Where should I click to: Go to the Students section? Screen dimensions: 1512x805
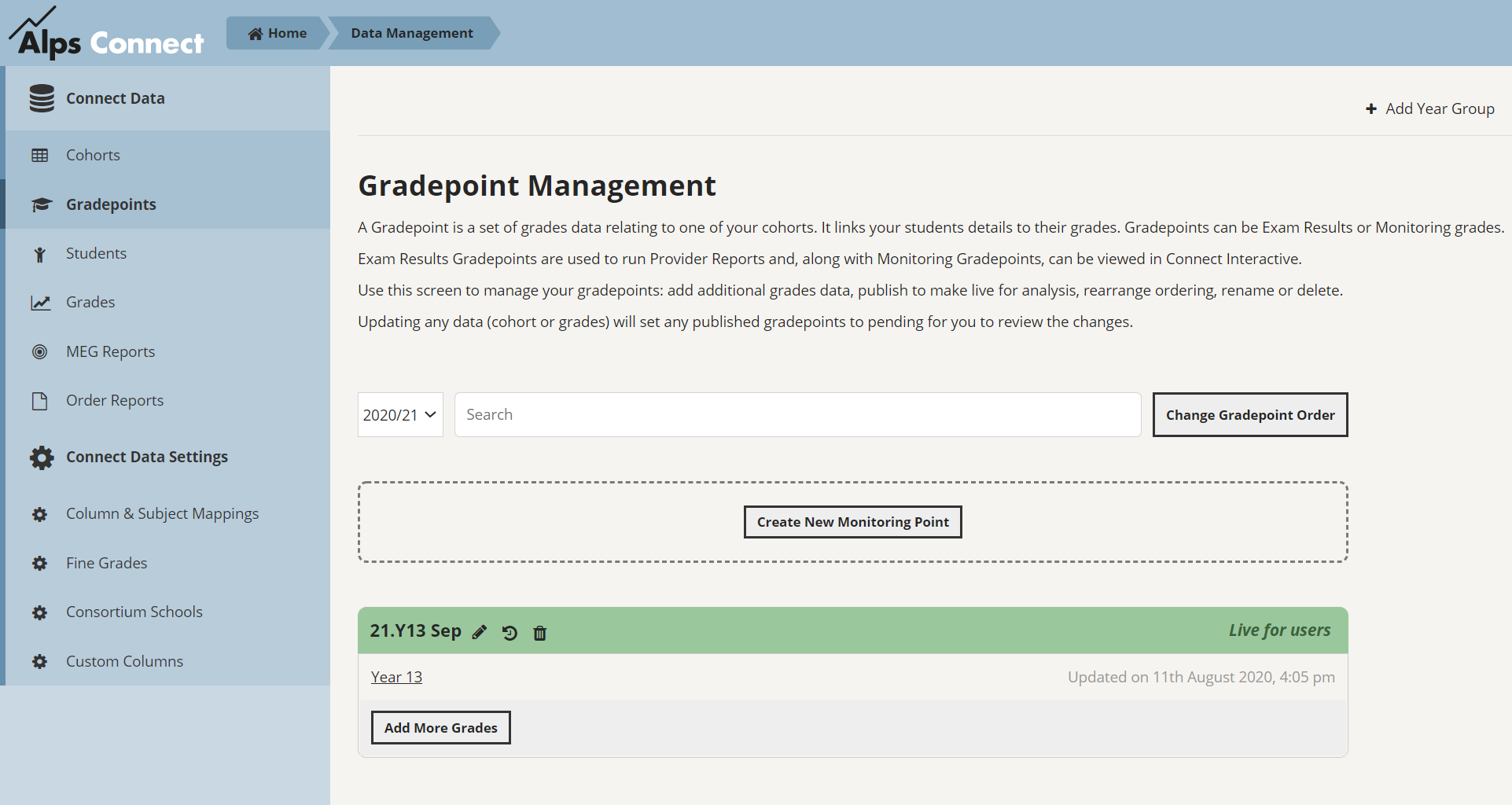click(167, 253)
